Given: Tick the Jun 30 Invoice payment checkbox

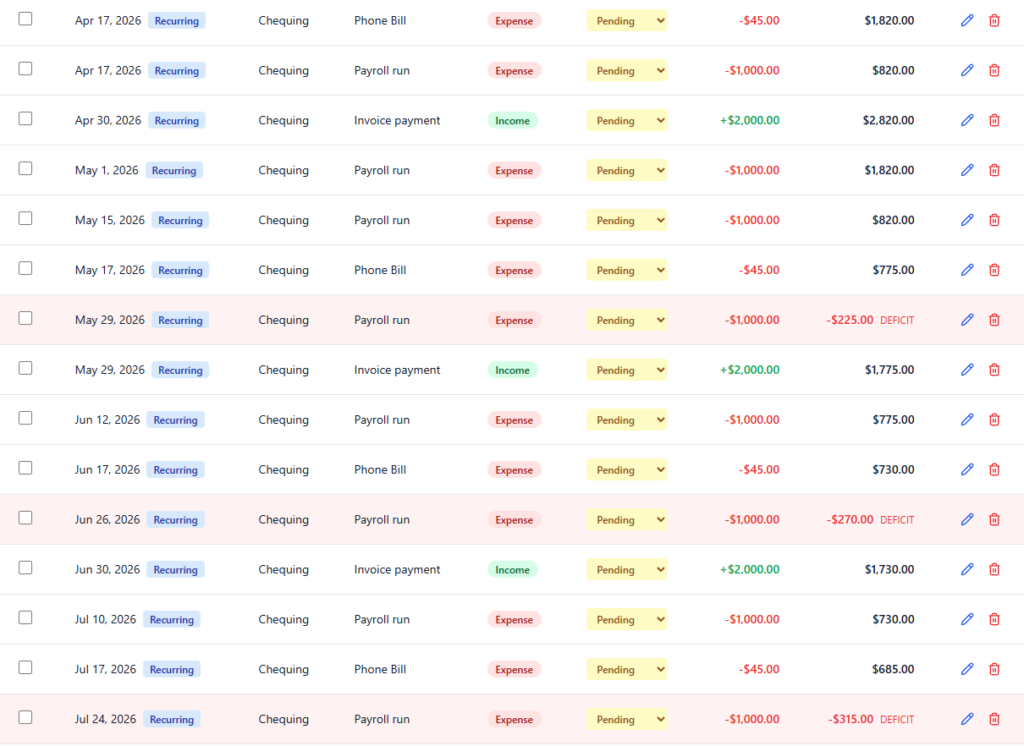Looking at the screenshot, I should click(x=26, y=568).
